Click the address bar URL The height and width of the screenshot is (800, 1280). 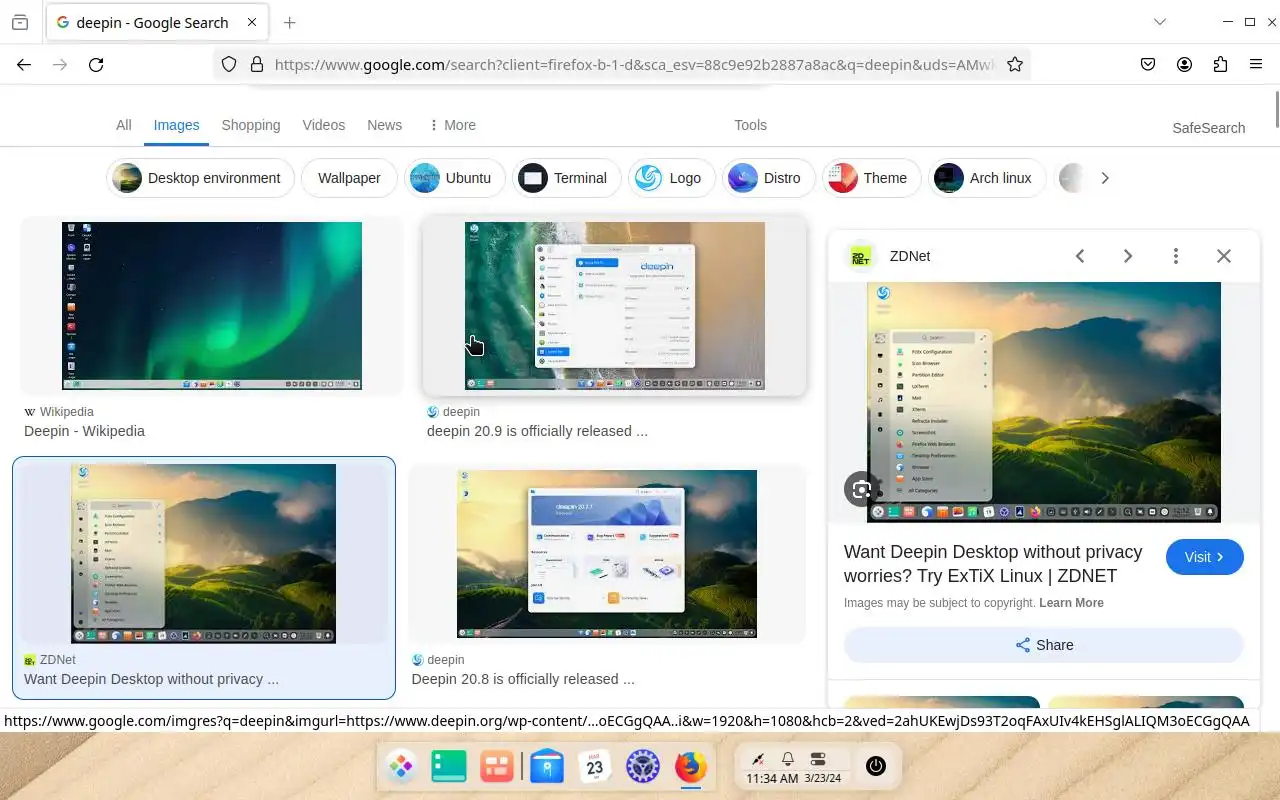(x=635, y=64)
